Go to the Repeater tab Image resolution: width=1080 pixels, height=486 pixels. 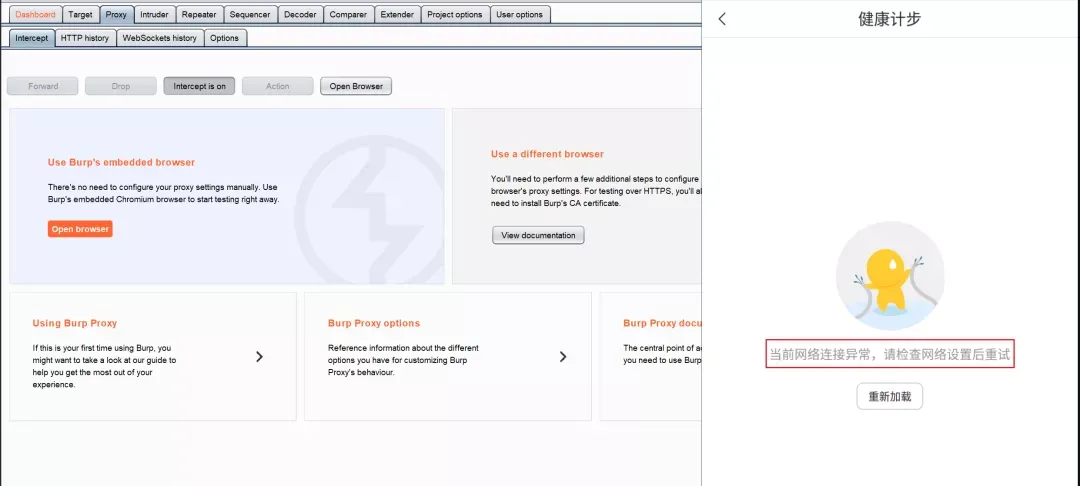click(199, 14)
